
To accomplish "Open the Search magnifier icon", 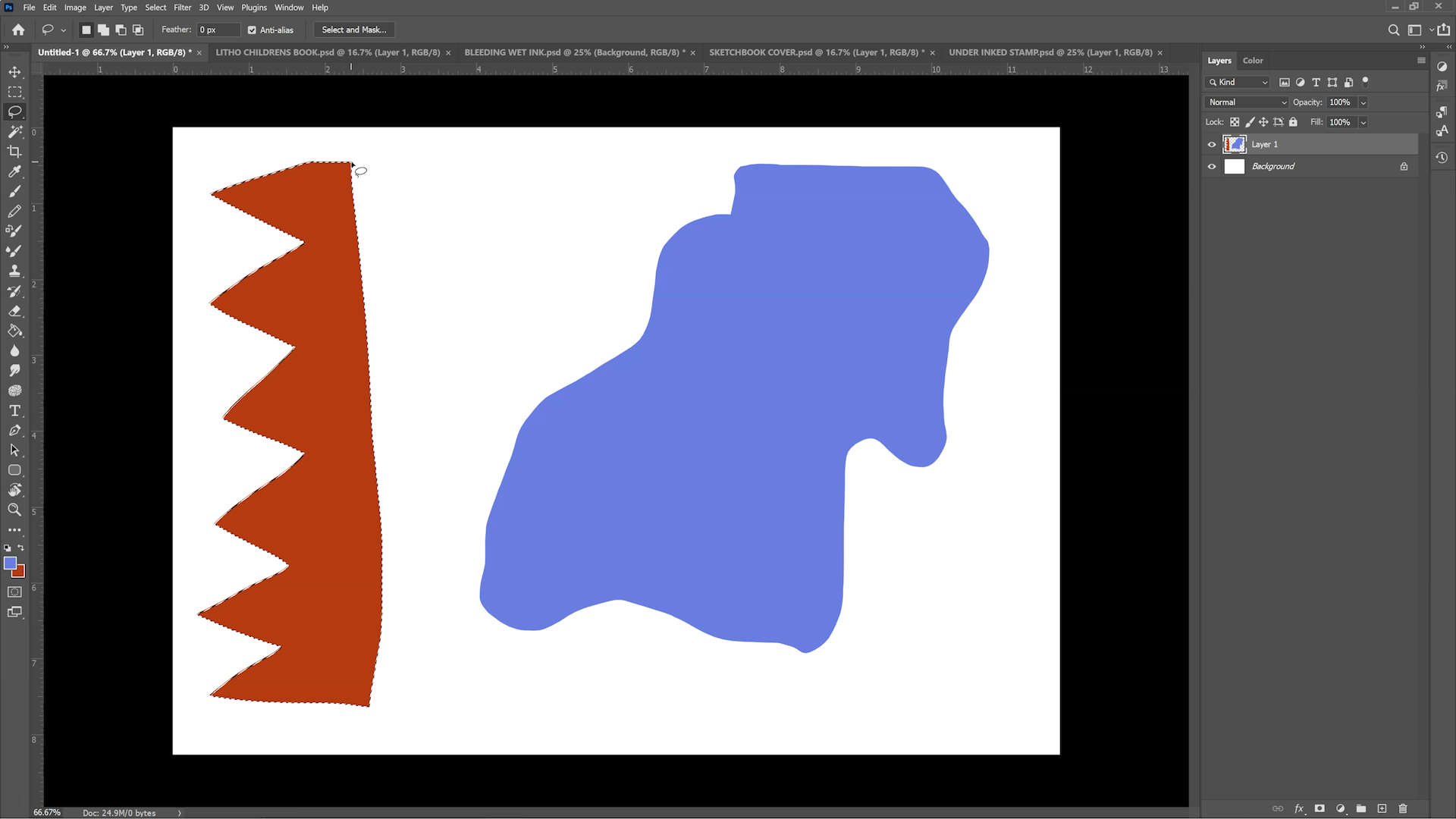I will pos(1393,30).
